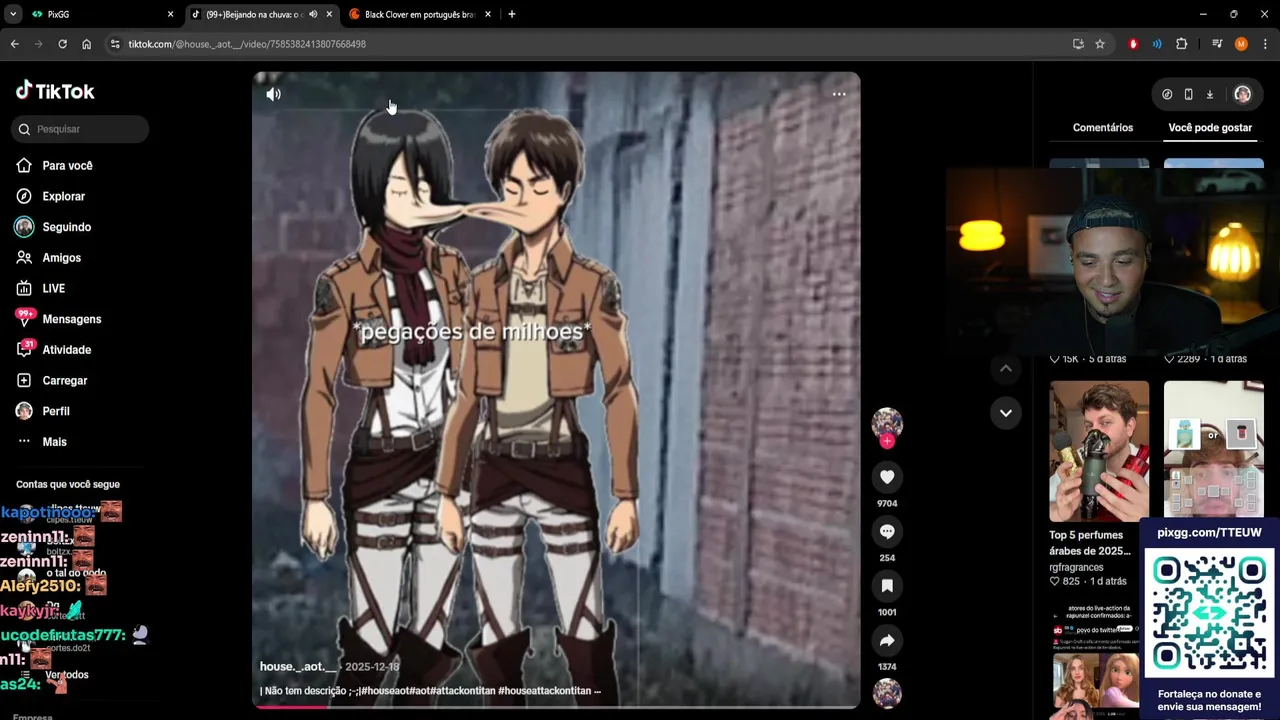
Task: View site information icon
Action: point(115,44)
